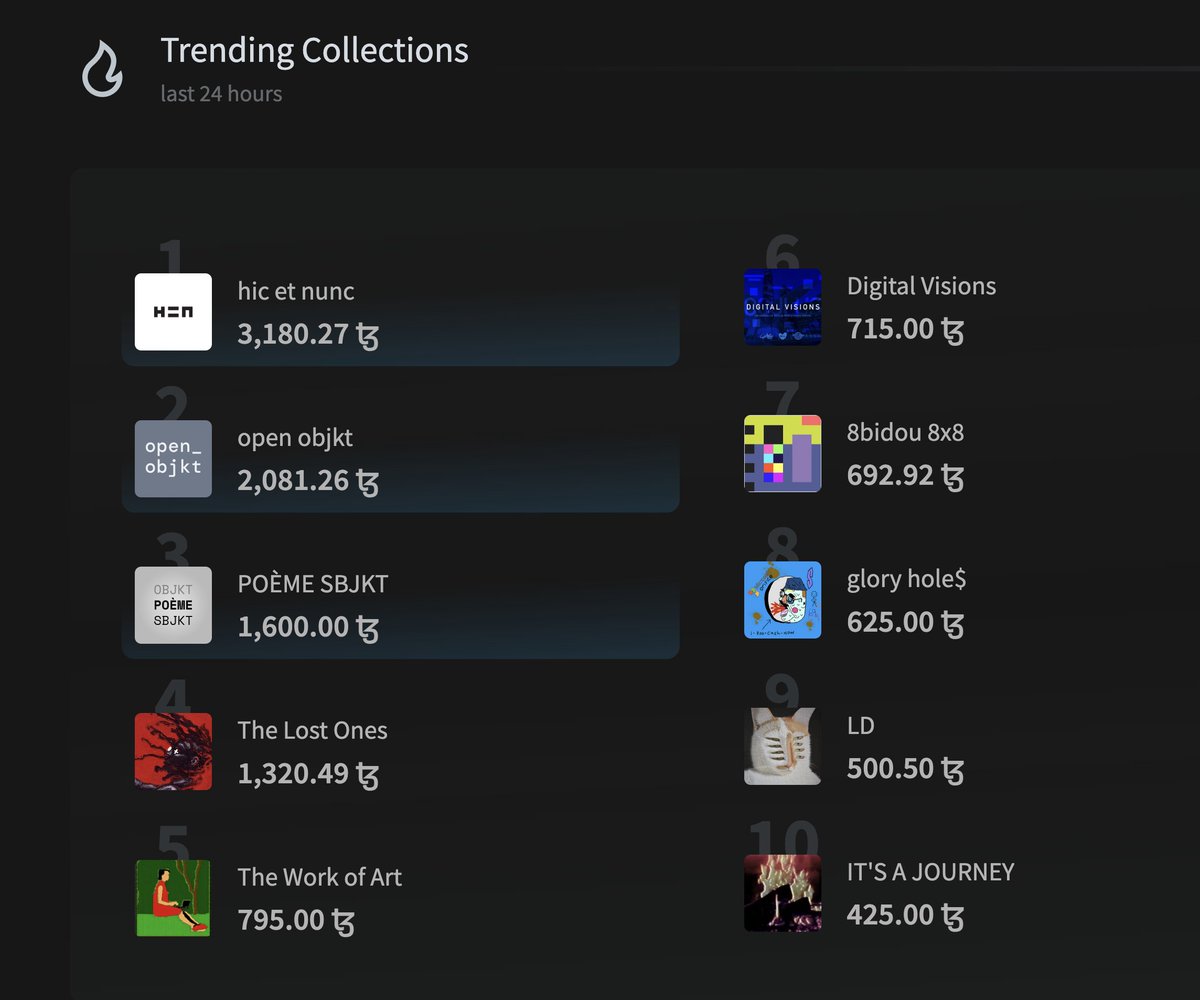Image resolution: width=1200 pixels, height=1000 pixels.
Task: Open the LD collection thumbnail
Action: (782, 746)
